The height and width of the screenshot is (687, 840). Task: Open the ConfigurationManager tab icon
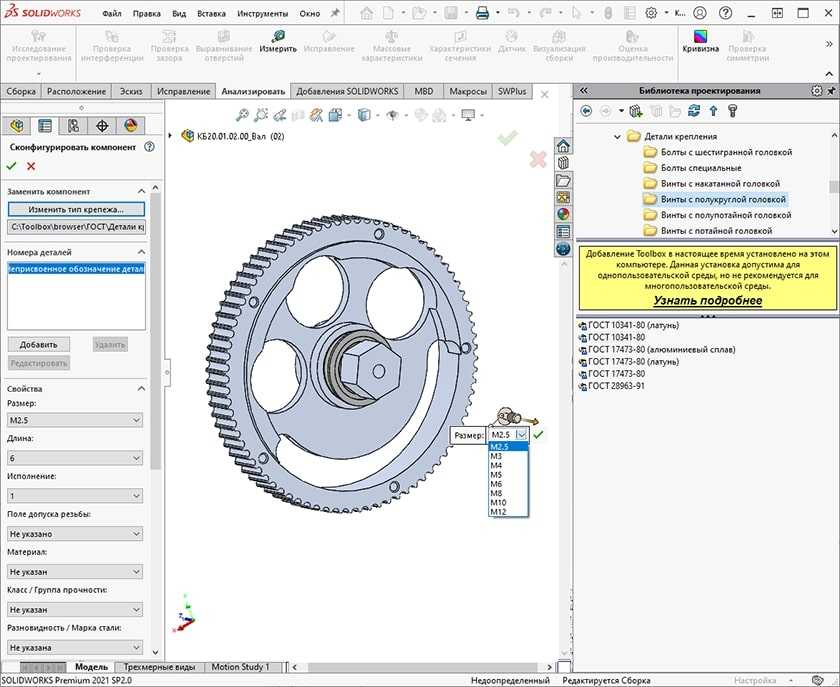73,126
